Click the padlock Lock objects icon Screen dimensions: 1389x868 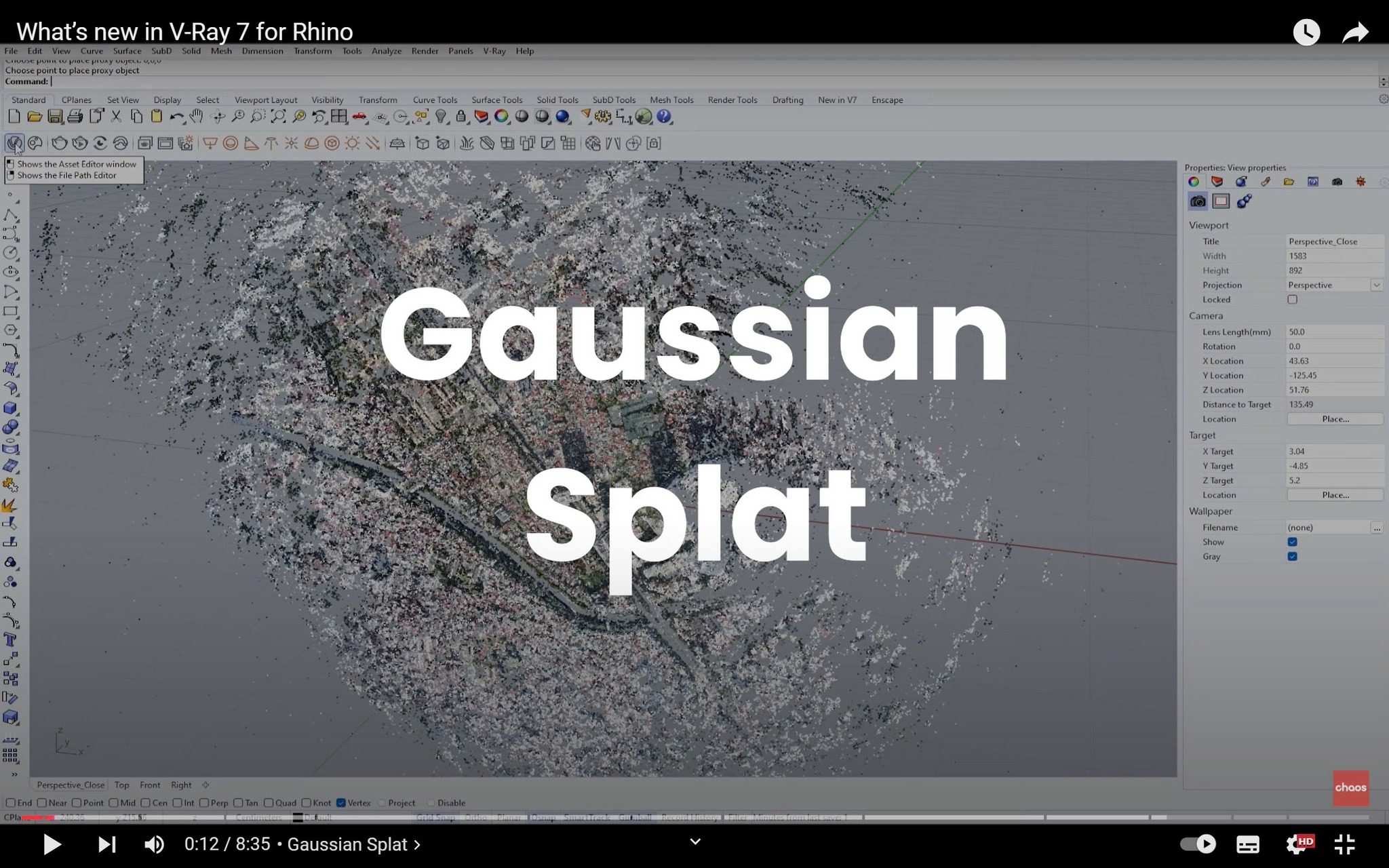461,117
